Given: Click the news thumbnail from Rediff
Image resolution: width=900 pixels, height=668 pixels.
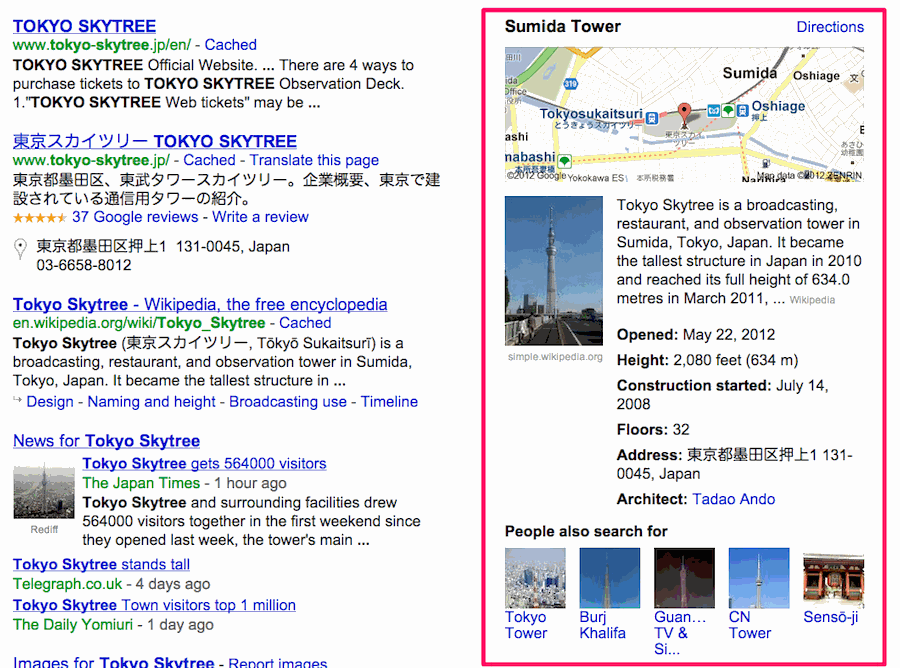Looking at the screenshot, I should click(x=43, y=492).
